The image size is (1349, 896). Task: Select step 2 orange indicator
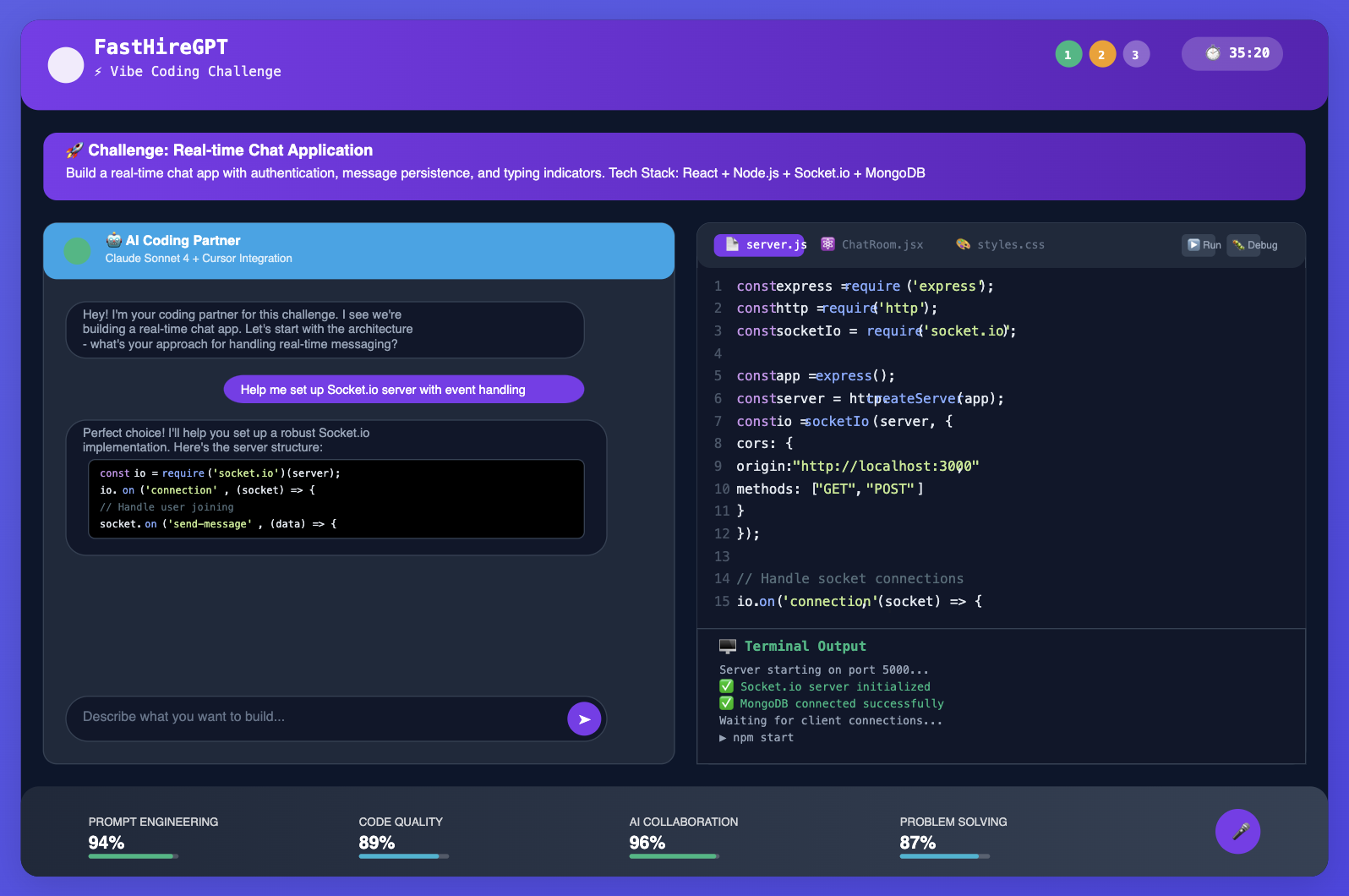coord(1102,54)
